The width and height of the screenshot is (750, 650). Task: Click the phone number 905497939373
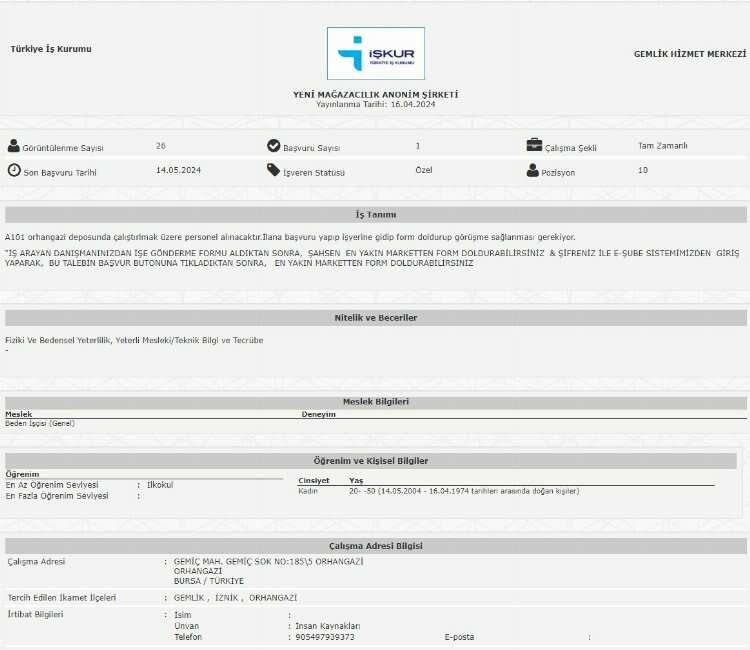[x=325, y=637]
